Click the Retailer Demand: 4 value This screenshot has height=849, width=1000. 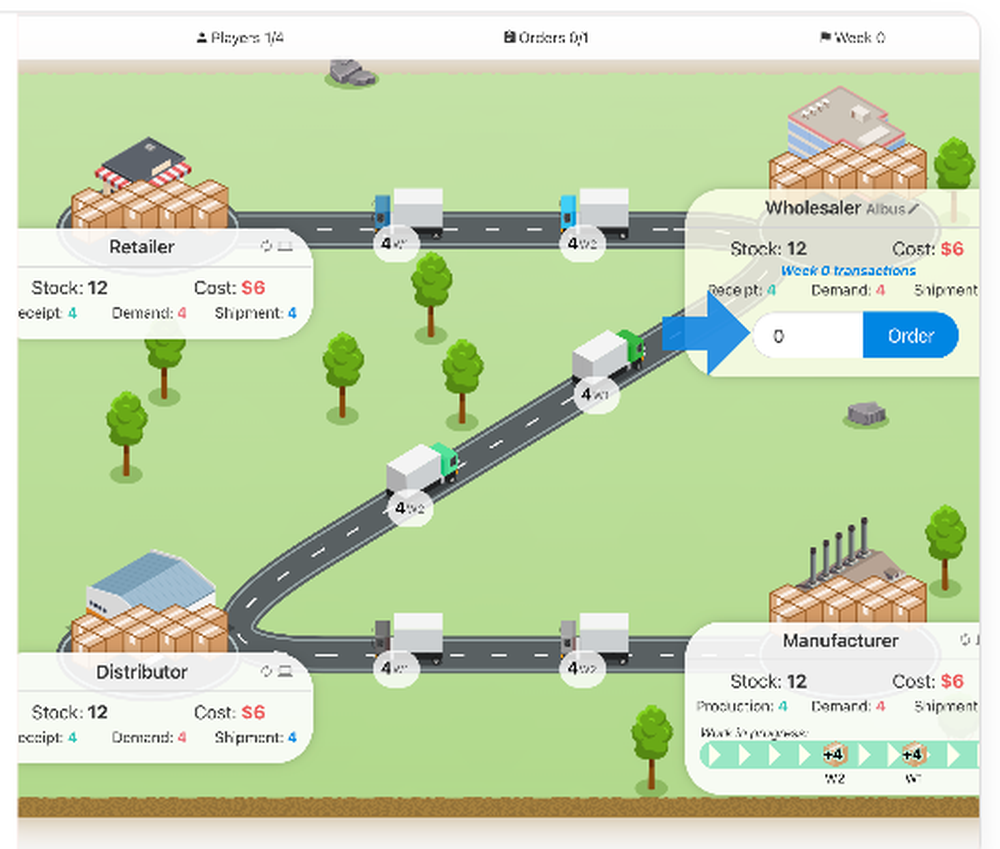149,313
